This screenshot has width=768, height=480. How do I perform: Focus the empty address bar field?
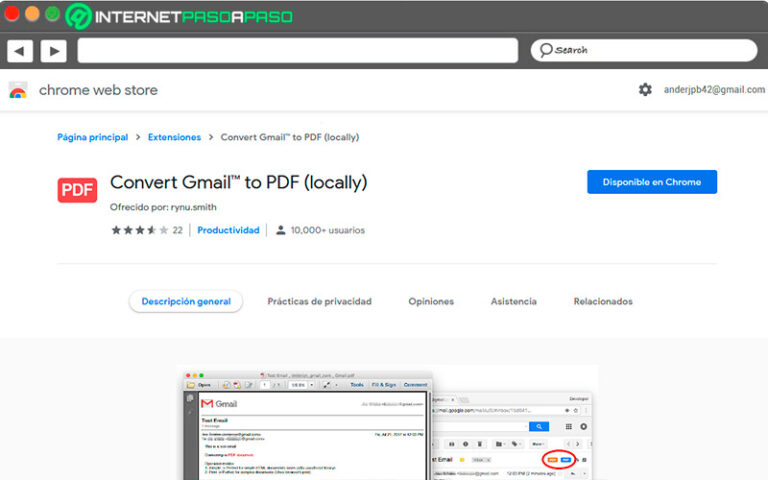298,50
